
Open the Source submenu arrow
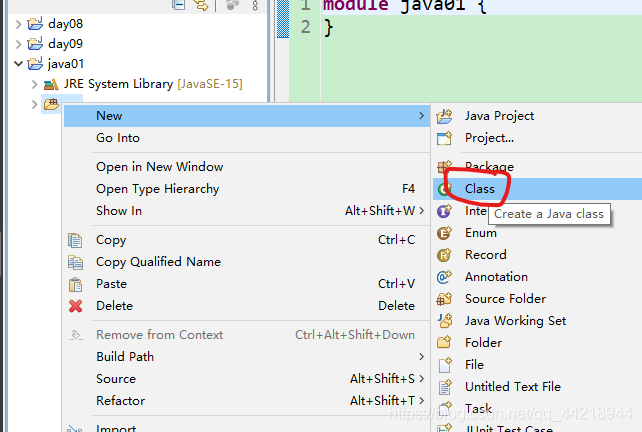coord(421,379)
